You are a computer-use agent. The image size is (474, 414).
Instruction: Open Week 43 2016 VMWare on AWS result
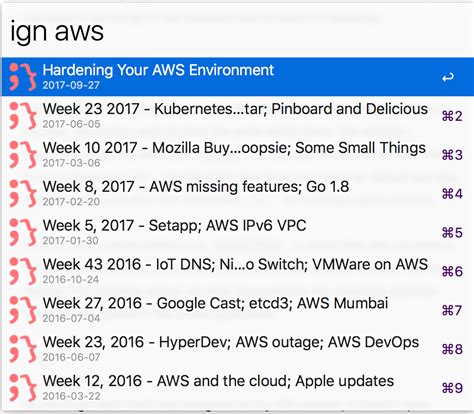[x=237, y=271]
